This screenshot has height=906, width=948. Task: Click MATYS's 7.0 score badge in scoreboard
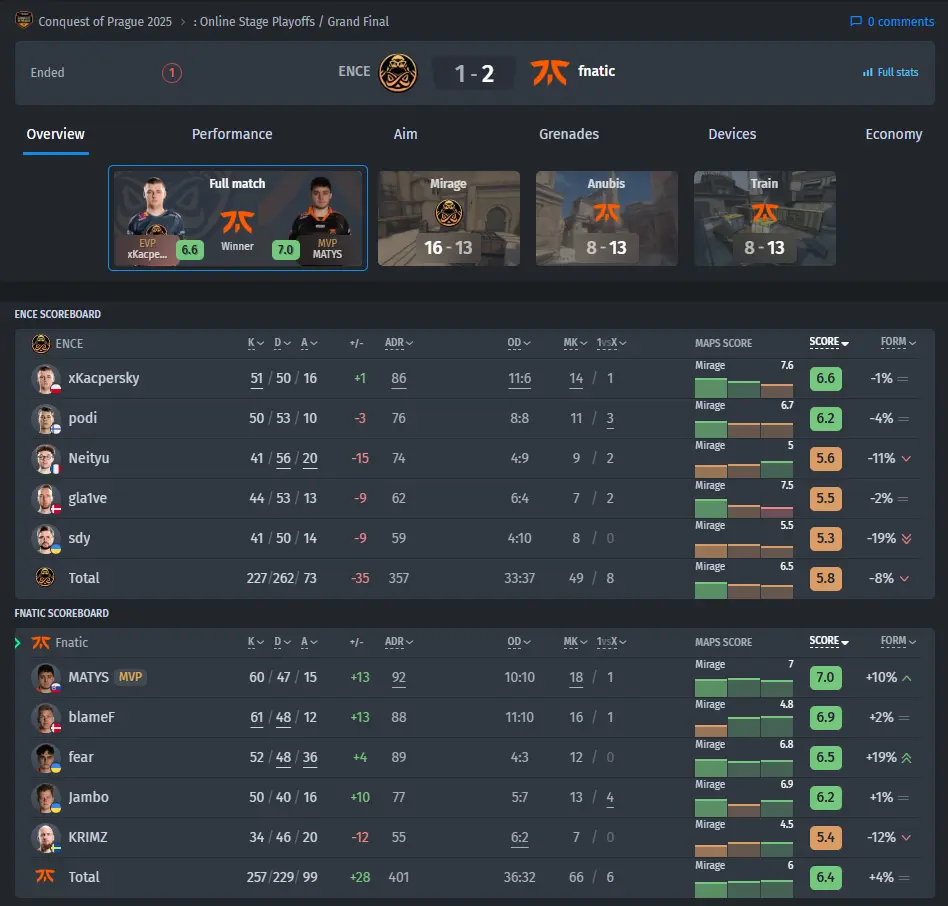[x=825, y=677]
